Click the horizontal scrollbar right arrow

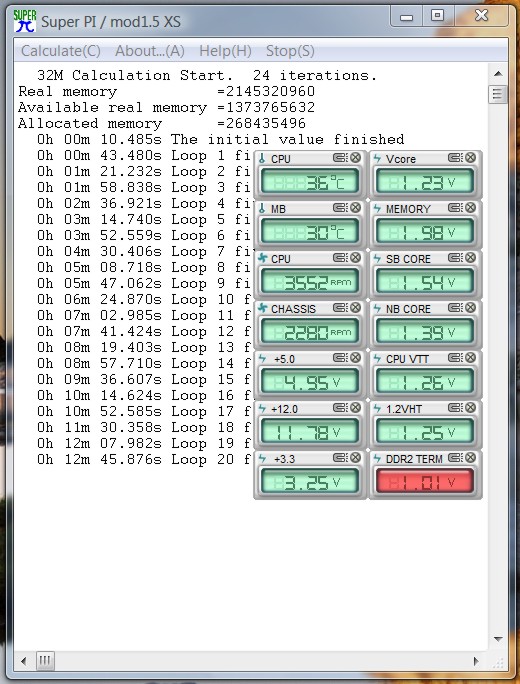(476, 661)
